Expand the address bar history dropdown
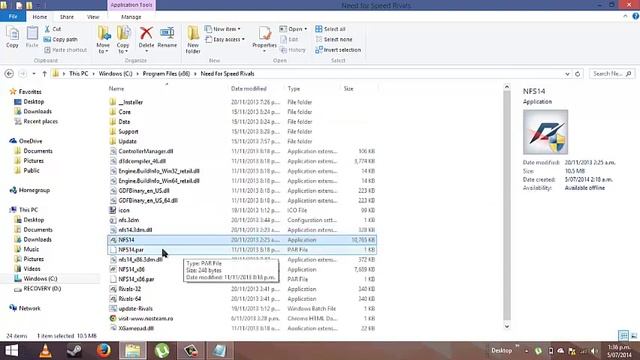This screenshot has height=360, width=640. (x=567, y=74)
